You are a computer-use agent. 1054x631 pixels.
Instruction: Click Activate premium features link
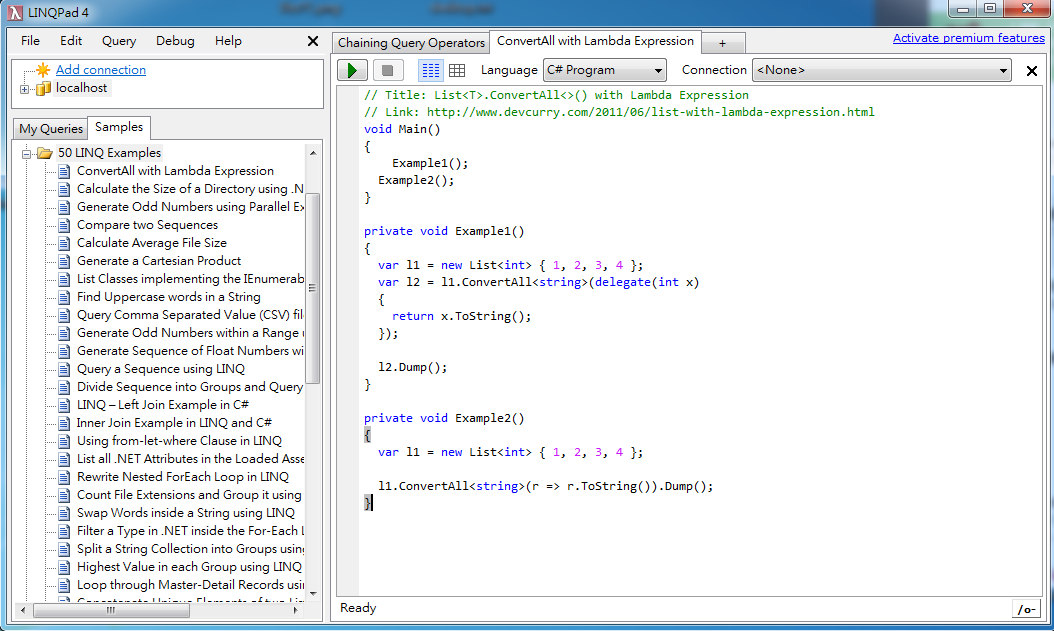[x=969, y=38]
